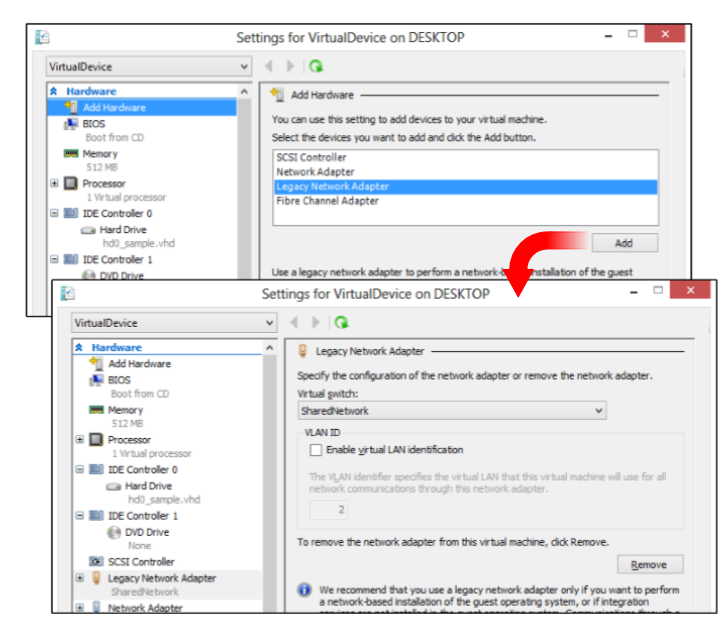The image size is (723, 637).
Task: Go forward using the right arrow in the front window
Action: pos(316,322)
